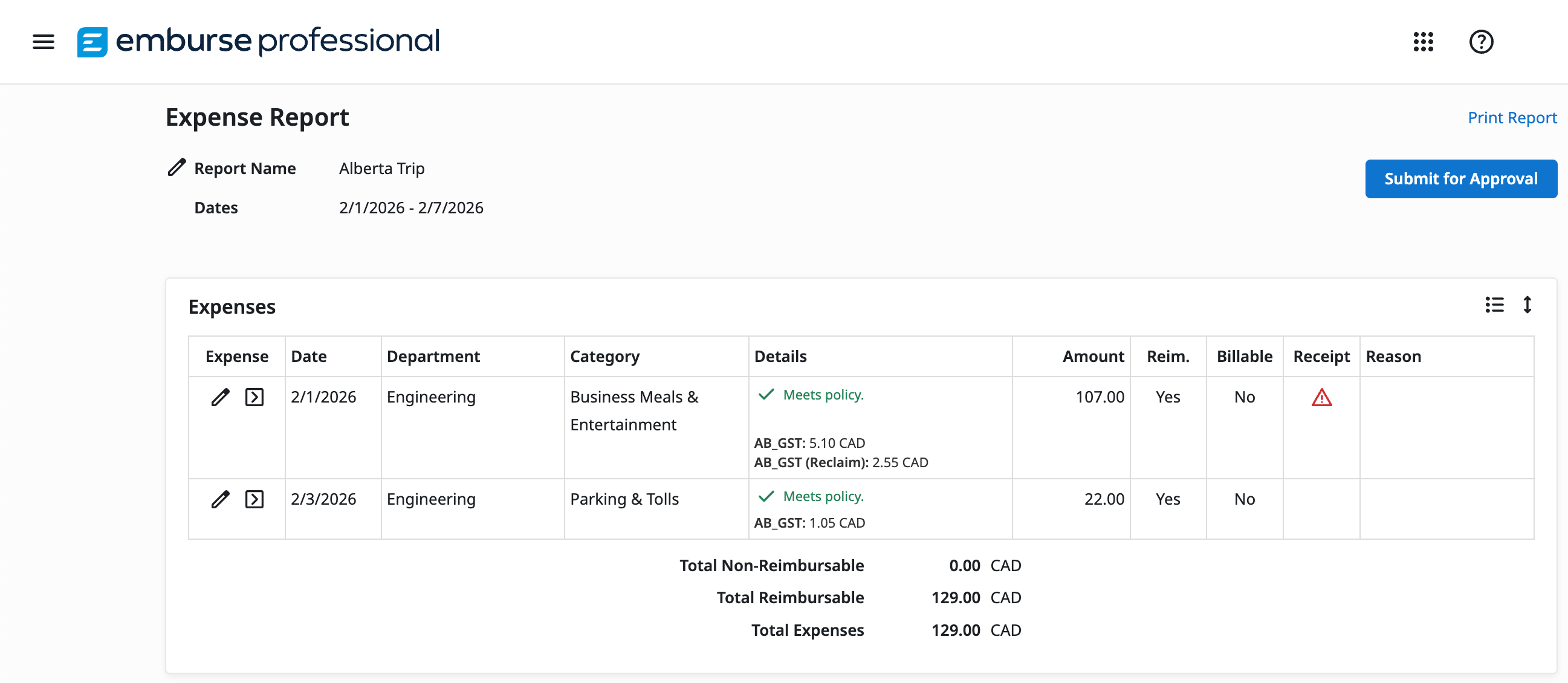Click the Date column header

[x=309, y=356]
